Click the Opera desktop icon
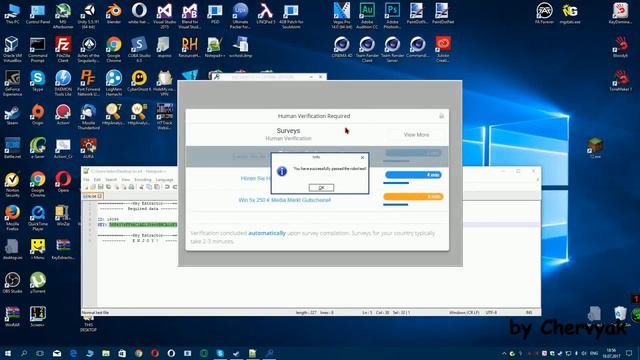The height and width of the screenshot is (360, 640). (63, 182)
